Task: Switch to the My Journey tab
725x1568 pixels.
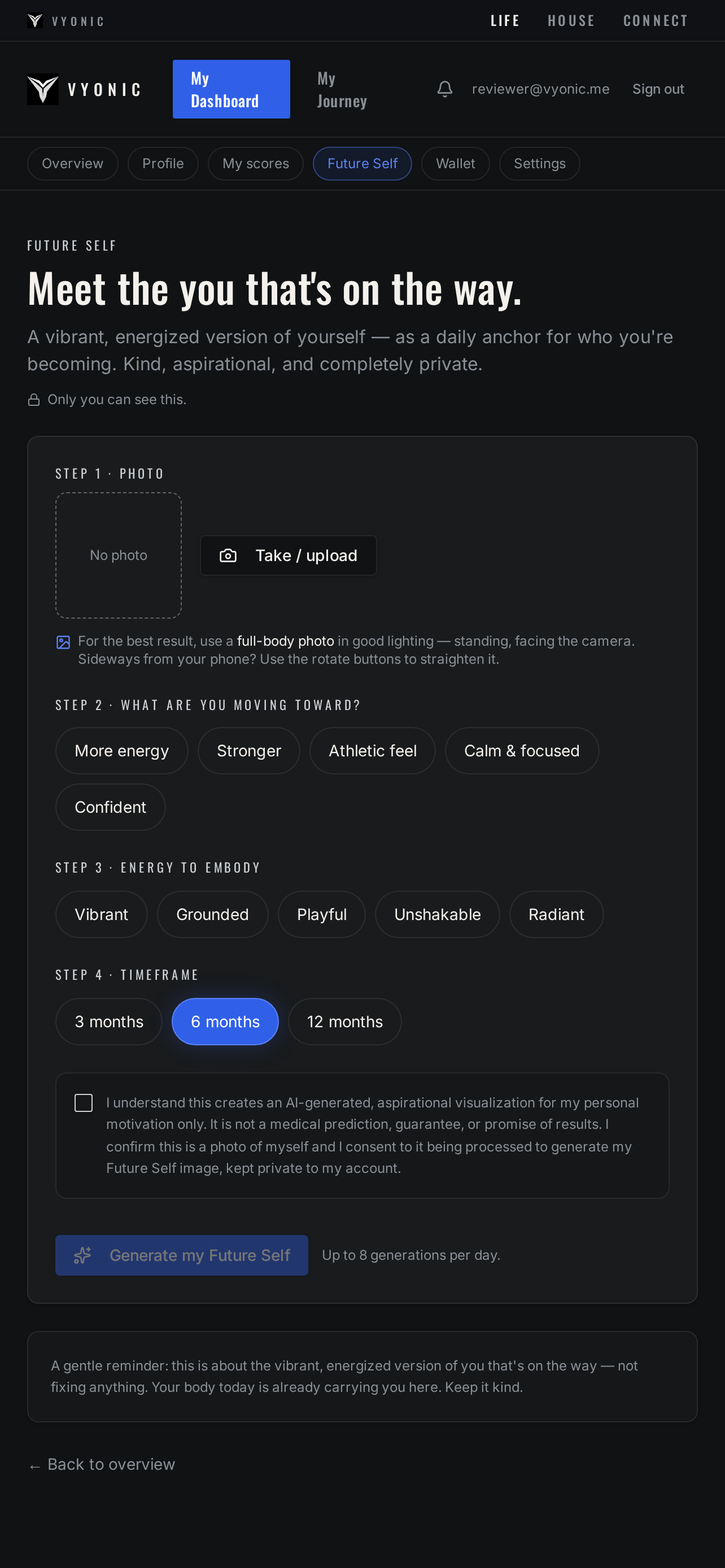Action: pos(342,90)
